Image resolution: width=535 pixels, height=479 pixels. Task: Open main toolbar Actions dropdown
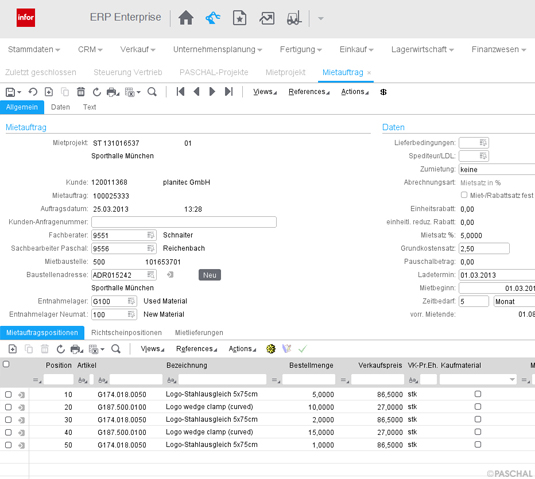tap(355, 92)
